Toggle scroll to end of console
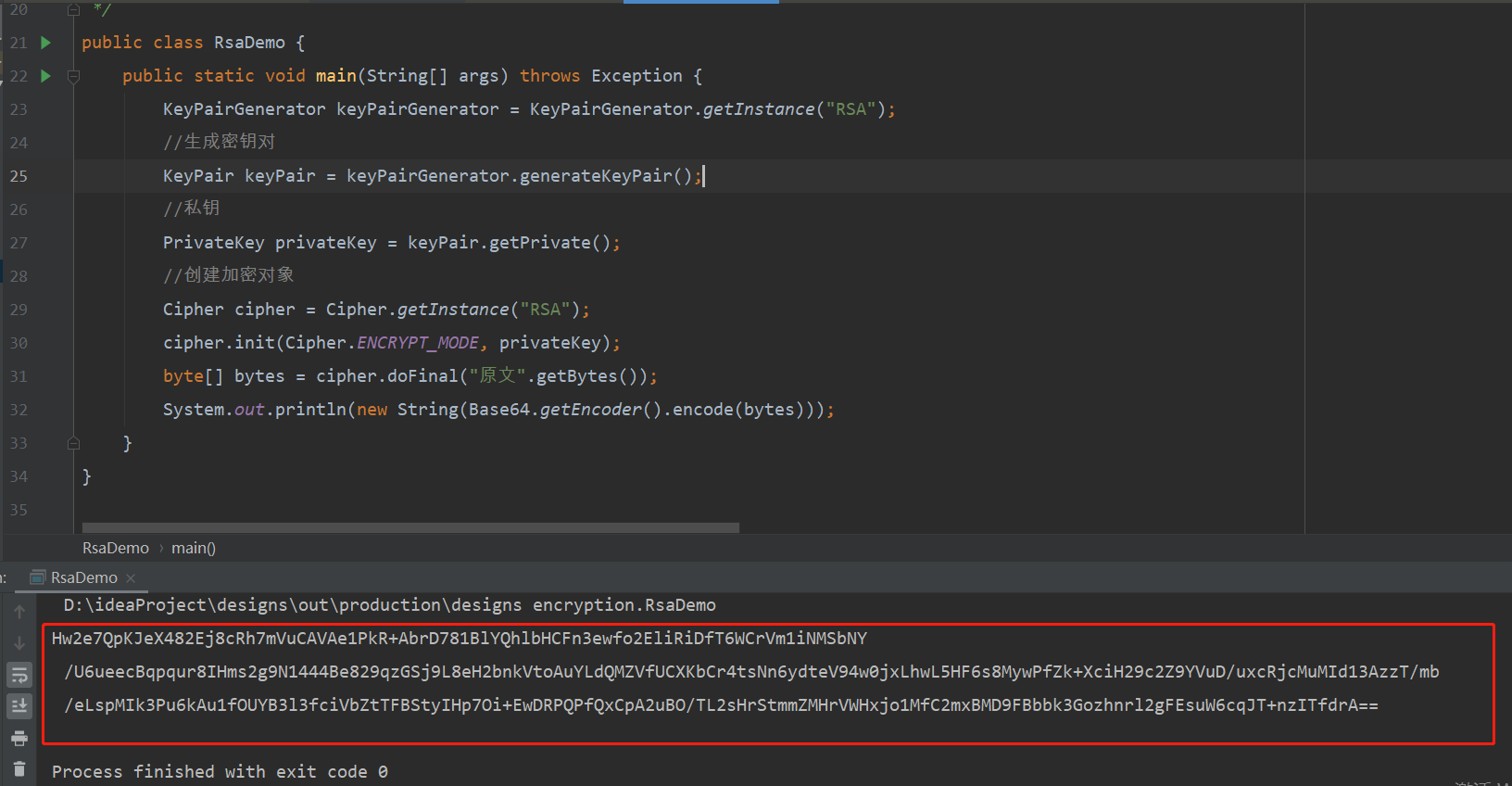1512x786 pixels. pos(19,706)
